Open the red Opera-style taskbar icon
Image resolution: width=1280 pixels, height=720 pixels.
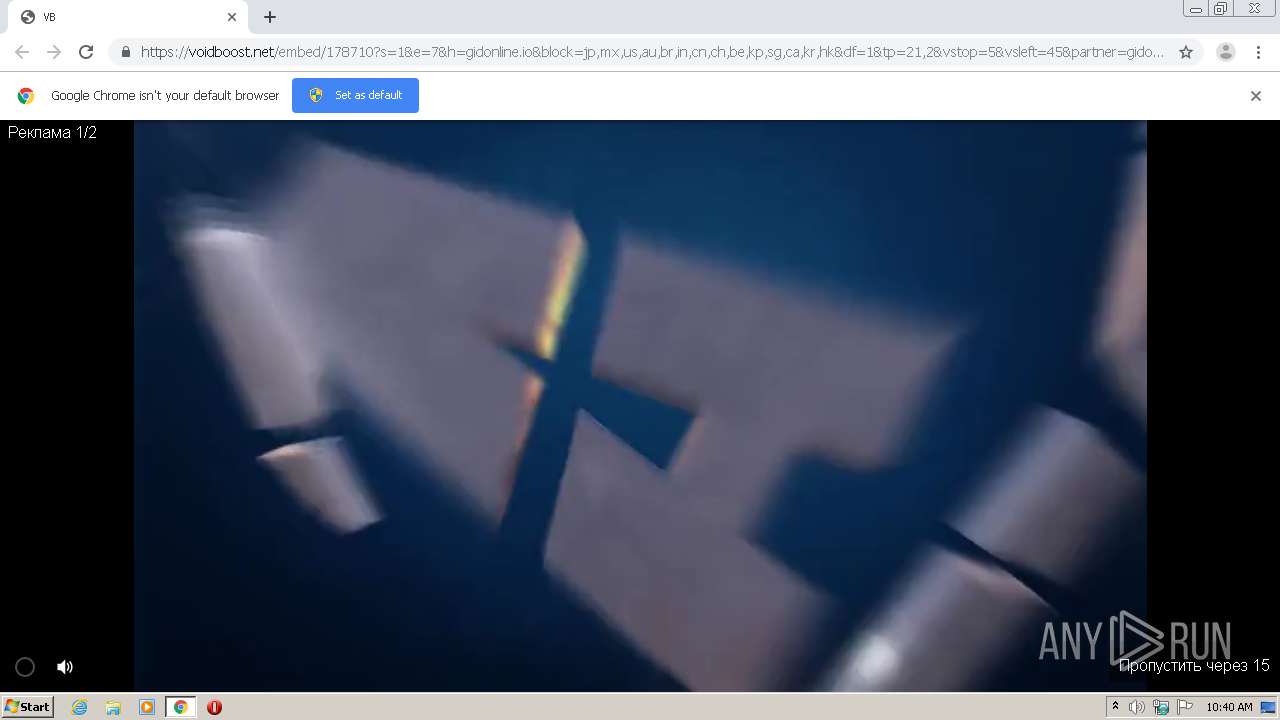pos(214,707)
